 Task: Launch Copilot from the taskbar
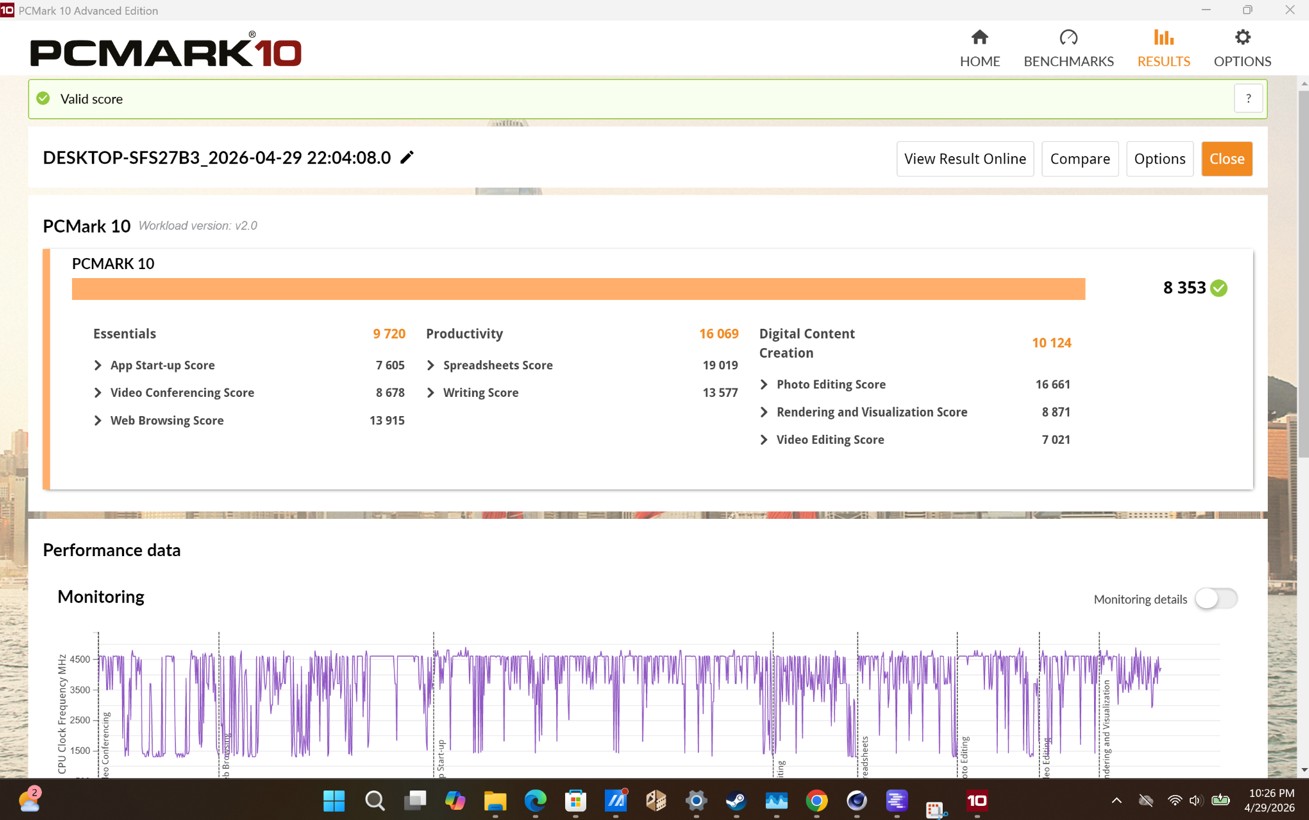(455, 800)
